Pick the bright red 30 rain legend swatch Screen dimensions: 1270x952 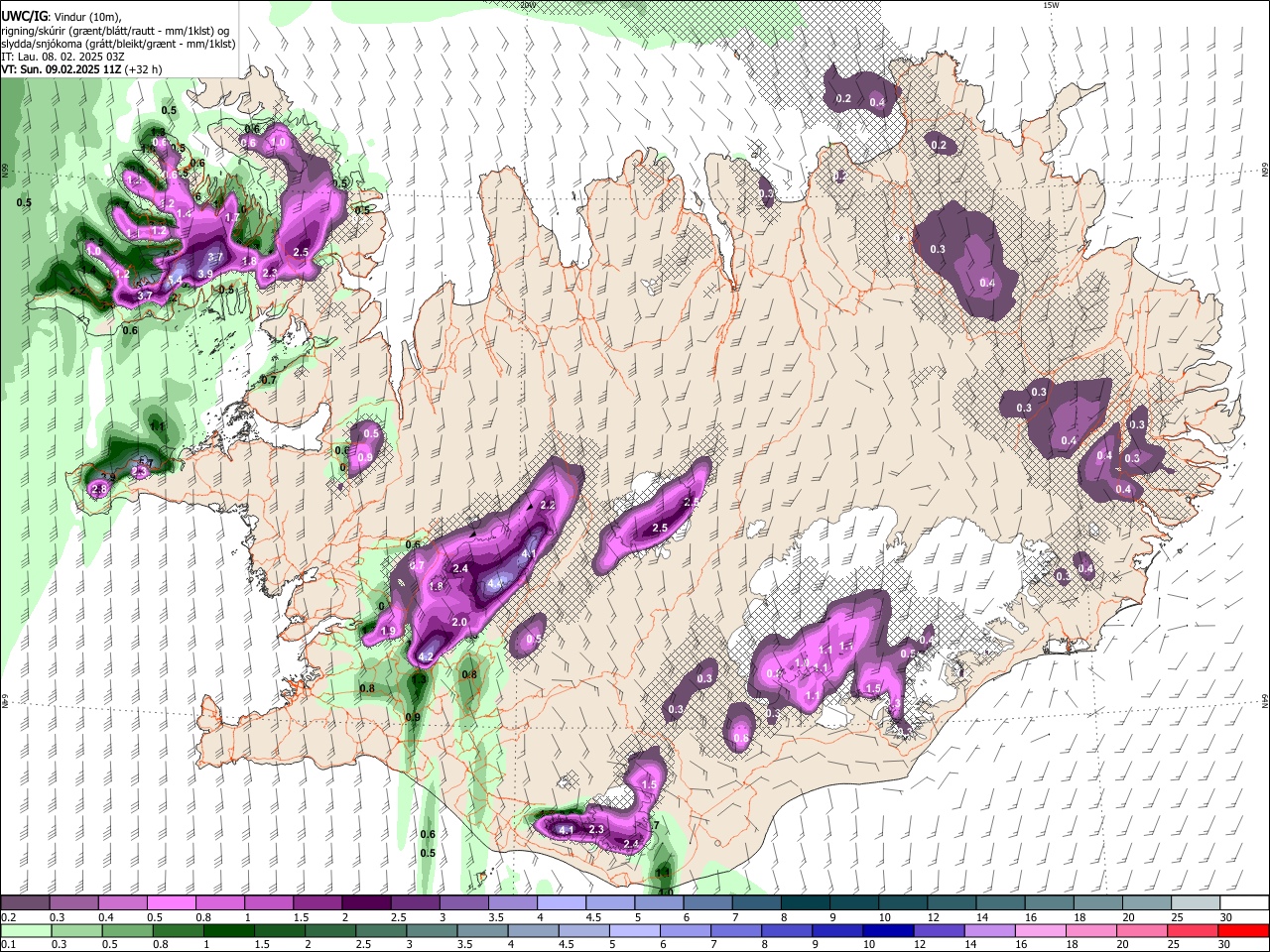click(x=1245, y=930)
